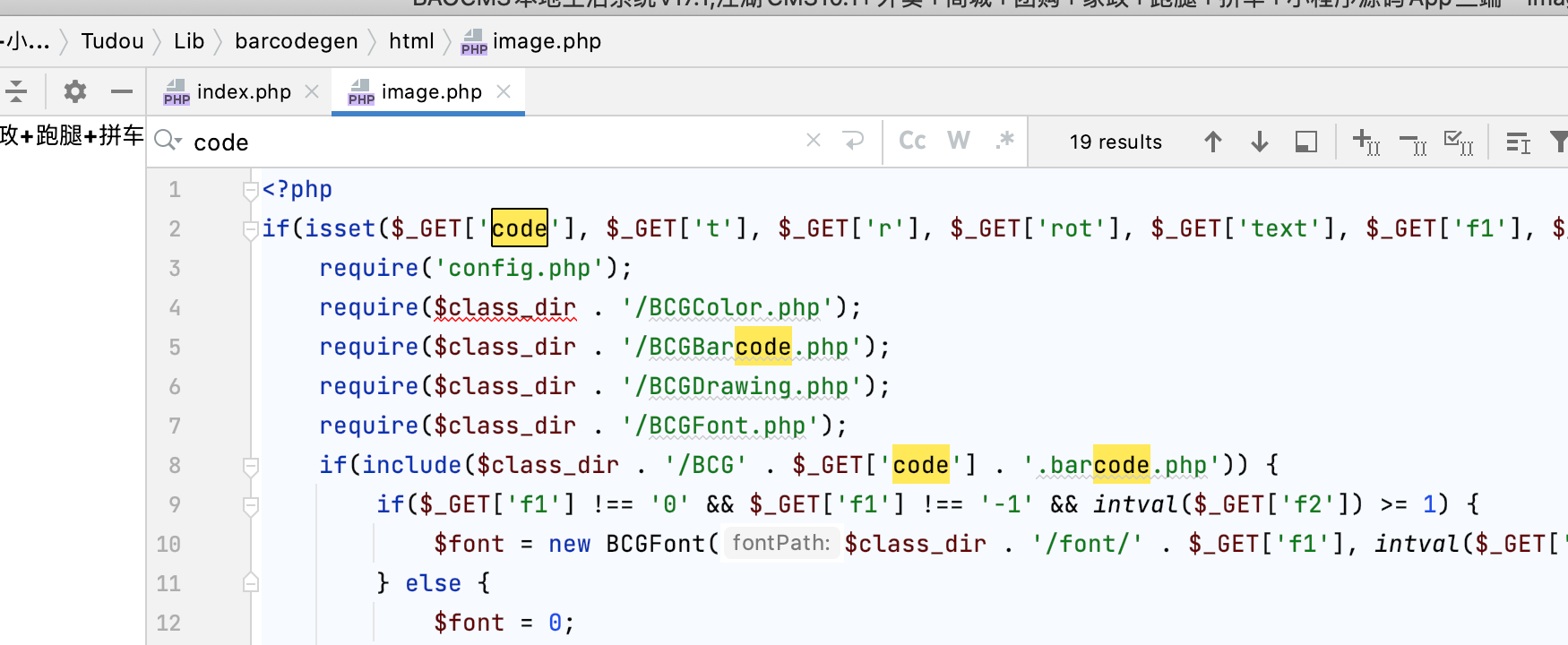The height and width of the screenshot is (645, 1568).
Task: Open project panel settings gear
Action: [75, 91]
